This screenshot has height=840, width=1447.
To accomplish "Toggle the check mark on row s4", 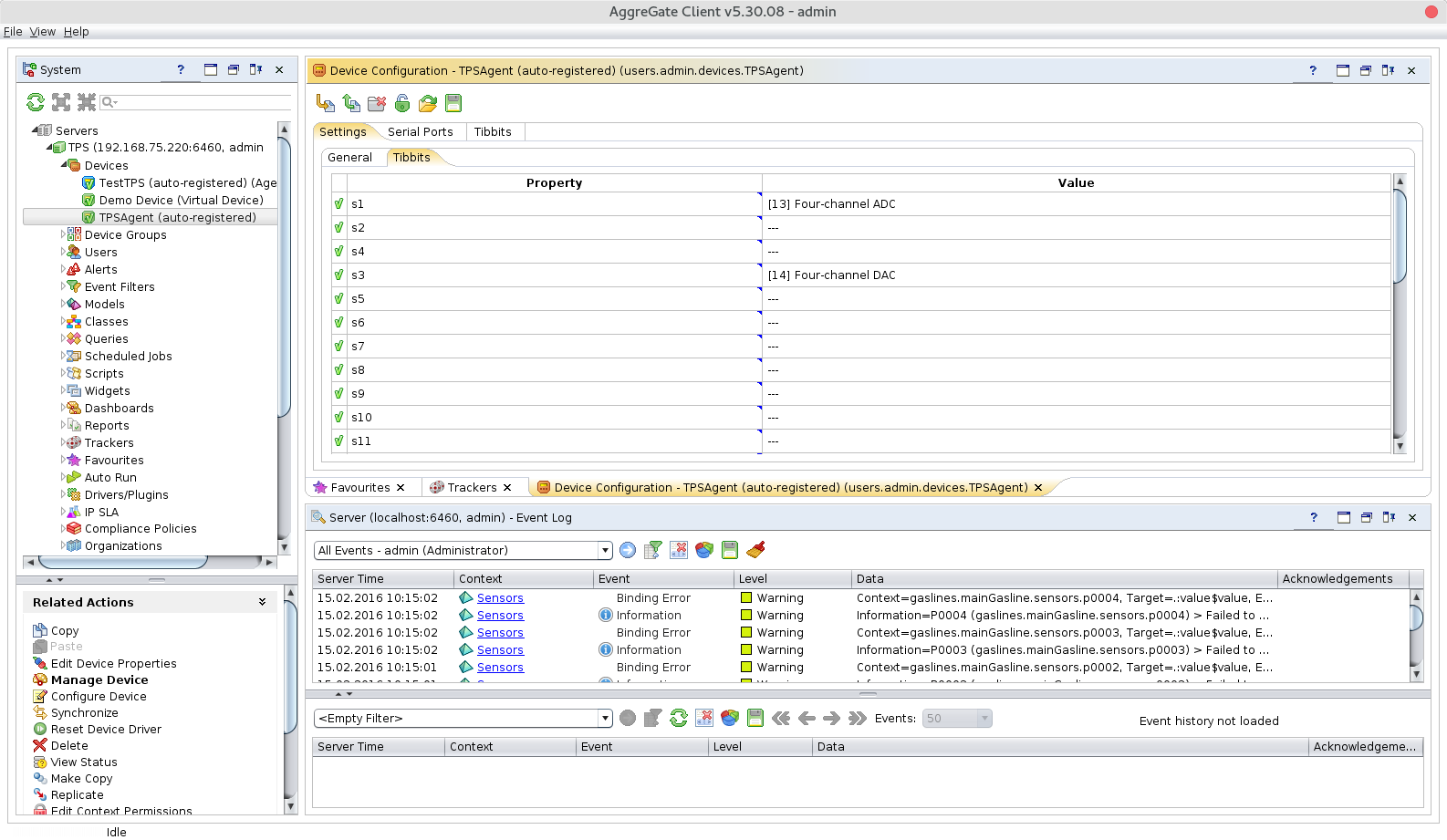I will tap(339, 251).
